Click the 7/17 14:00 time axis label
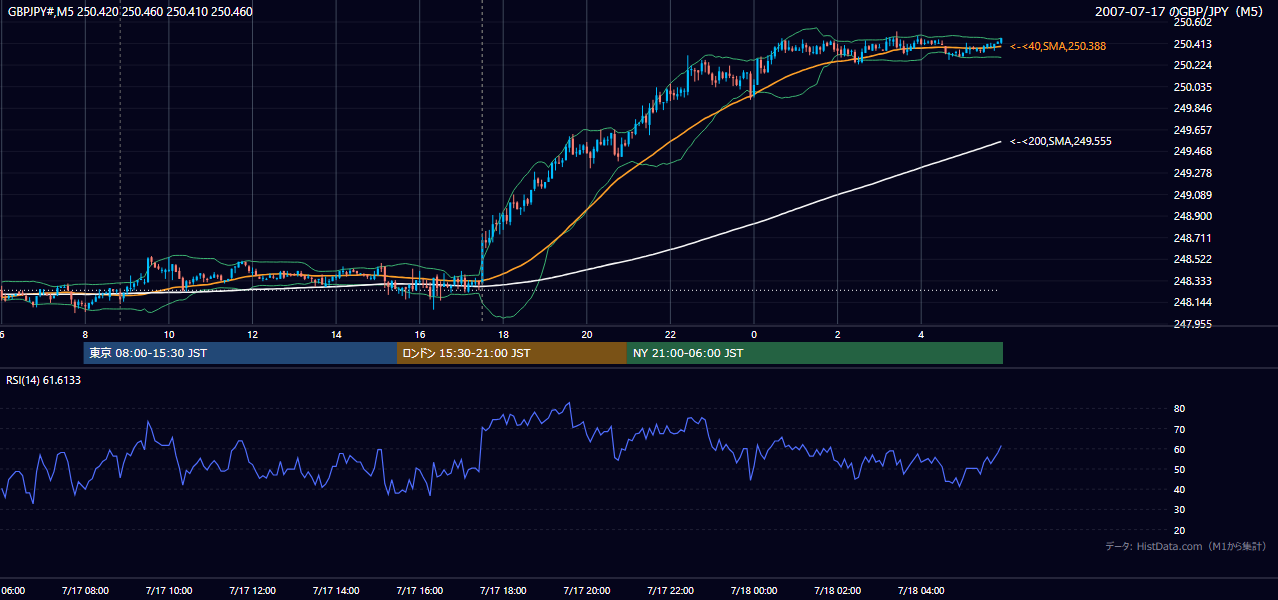The image size is (1278, 600). [336, 590]
